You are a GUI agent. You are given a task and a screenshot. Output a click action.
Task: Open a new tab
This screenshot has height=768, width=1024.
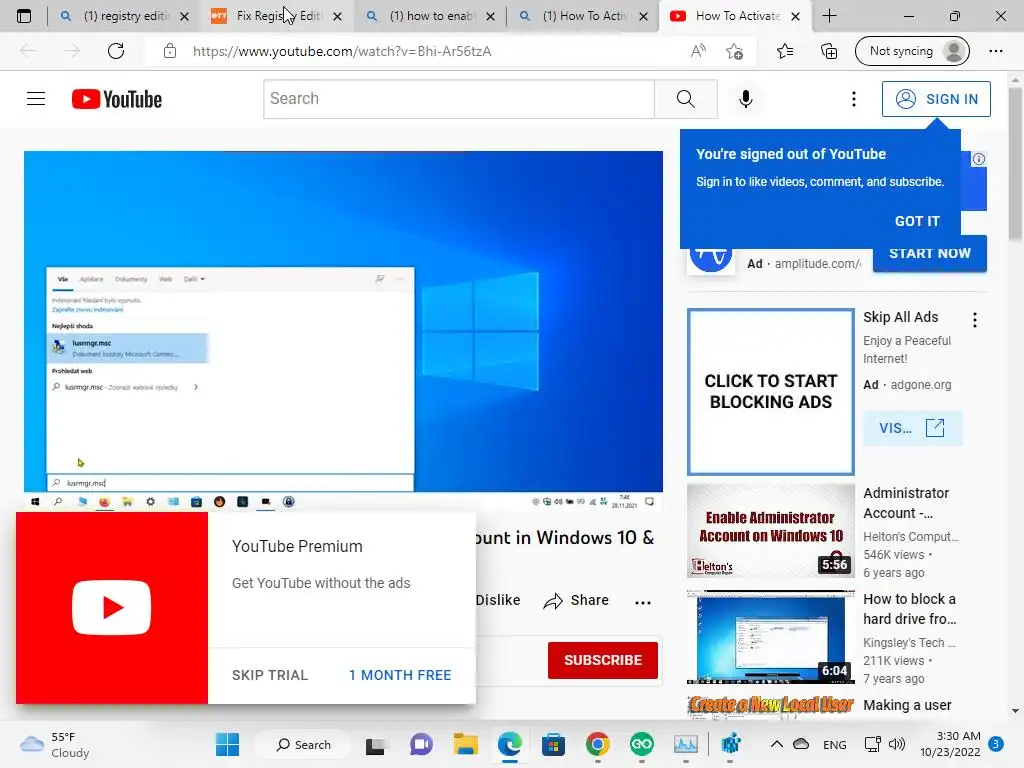[829, 16]
